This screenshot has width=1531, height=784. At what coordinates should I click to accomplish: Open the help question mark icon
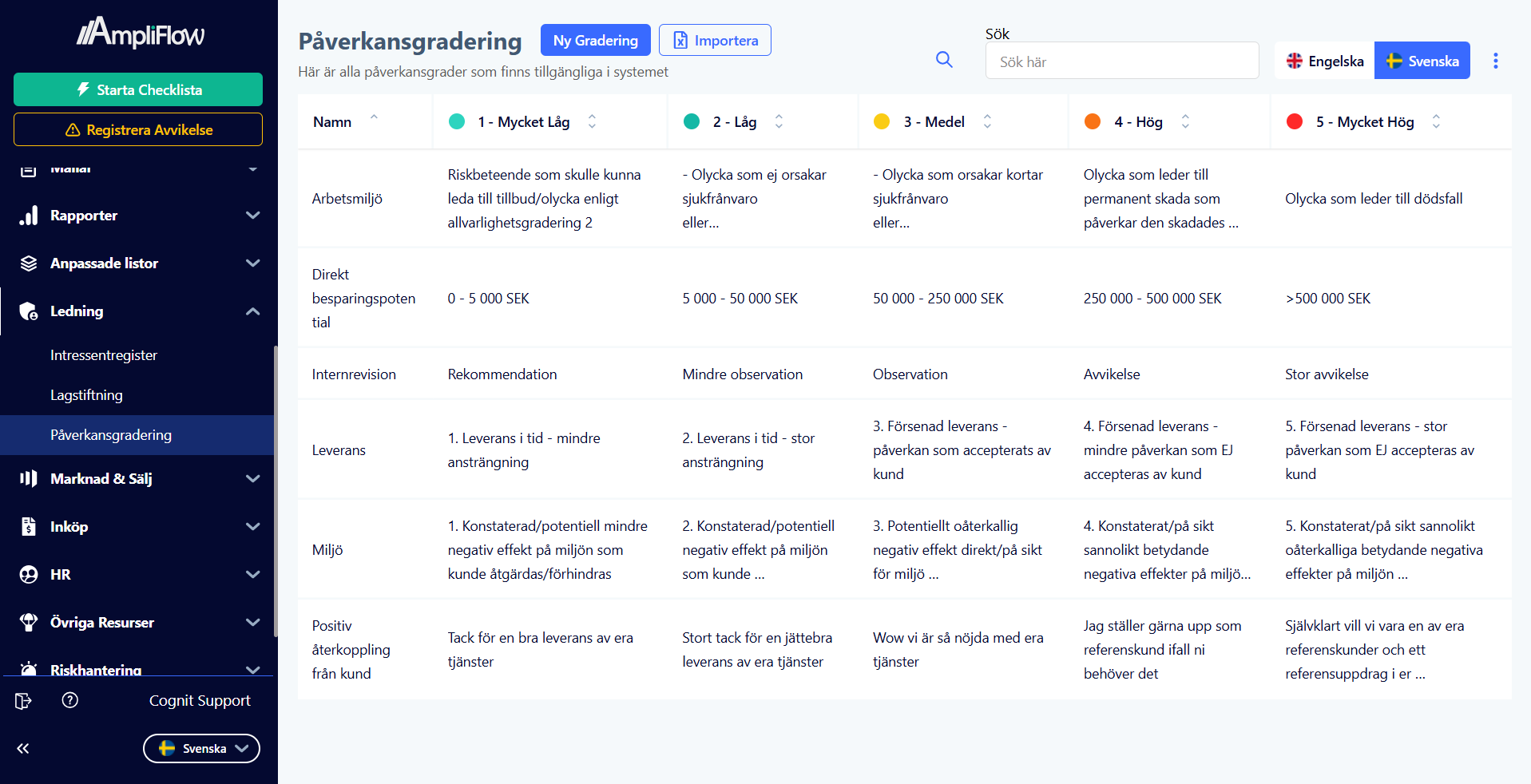70,700
